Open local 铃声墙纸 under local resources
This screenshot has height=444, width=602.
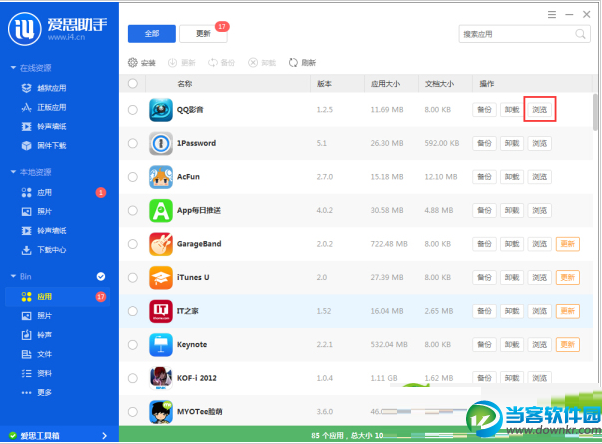(x=44, y=230)
